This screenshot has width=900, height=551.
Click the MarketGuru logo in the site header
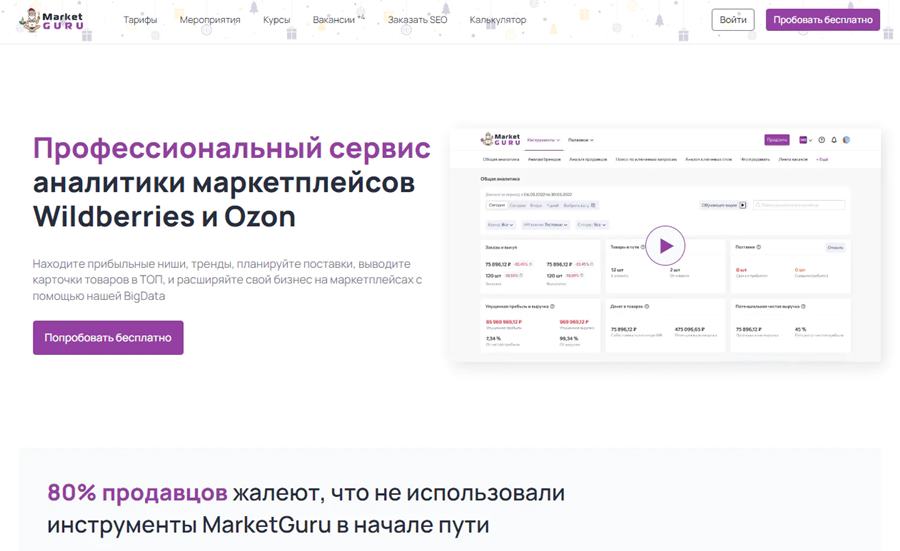point(52,20)
